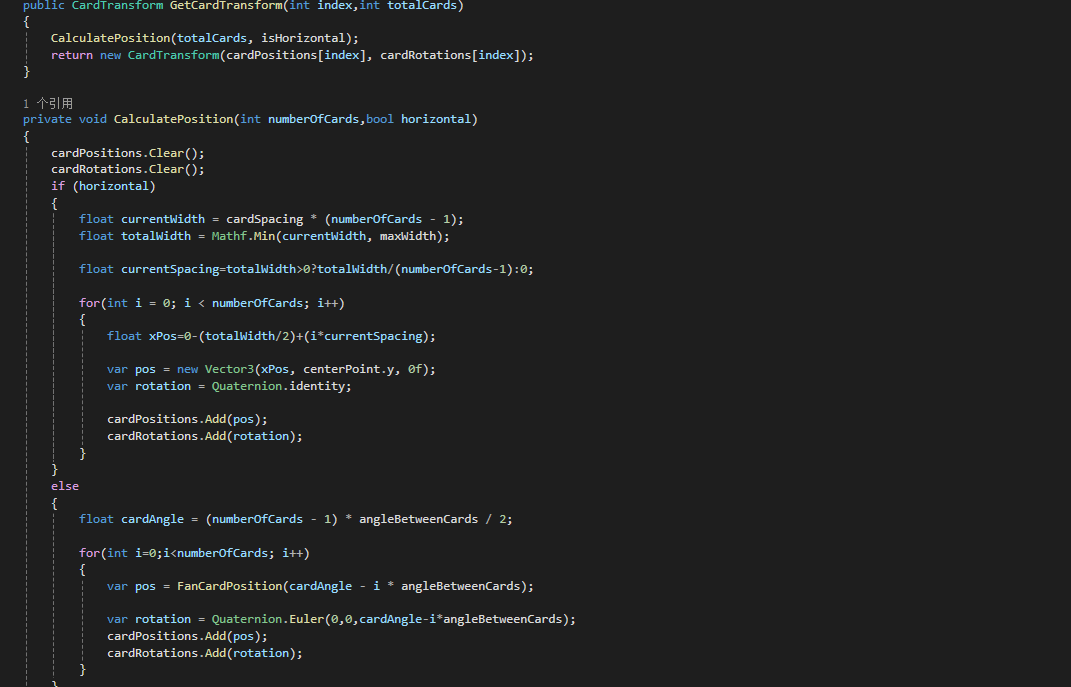Click "return new CardTransform" statement

(292, 55)
